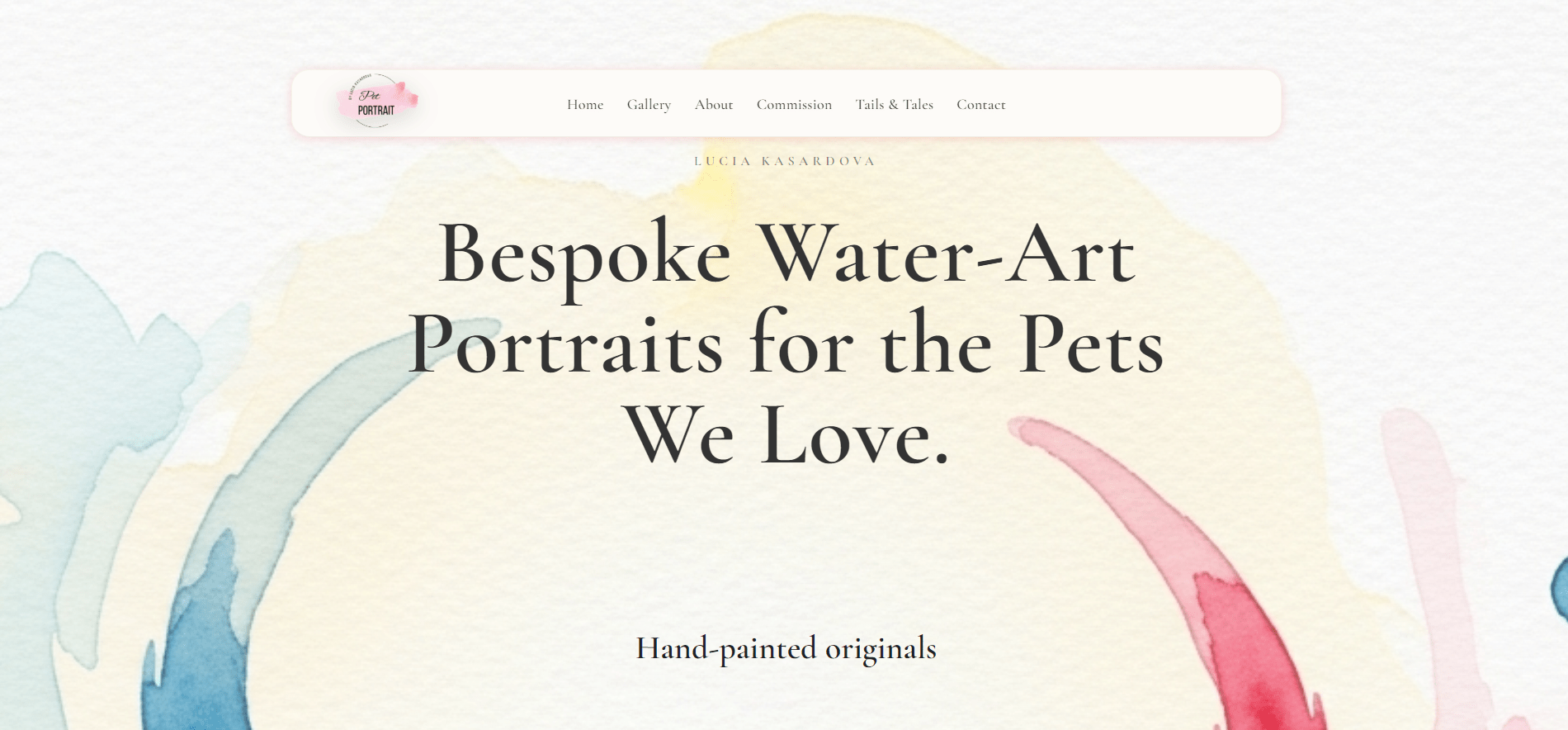Screen dimensions: 1568x730
Task: Click the artist name LUCIA KASARDOVA
Action: 784,160
